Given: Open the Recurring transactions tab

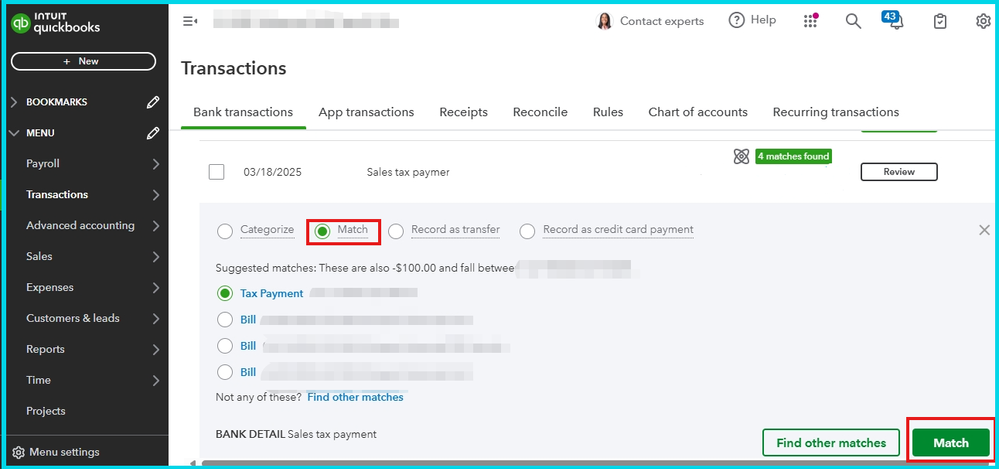Looking at the screenshot, I should point(836,112).
